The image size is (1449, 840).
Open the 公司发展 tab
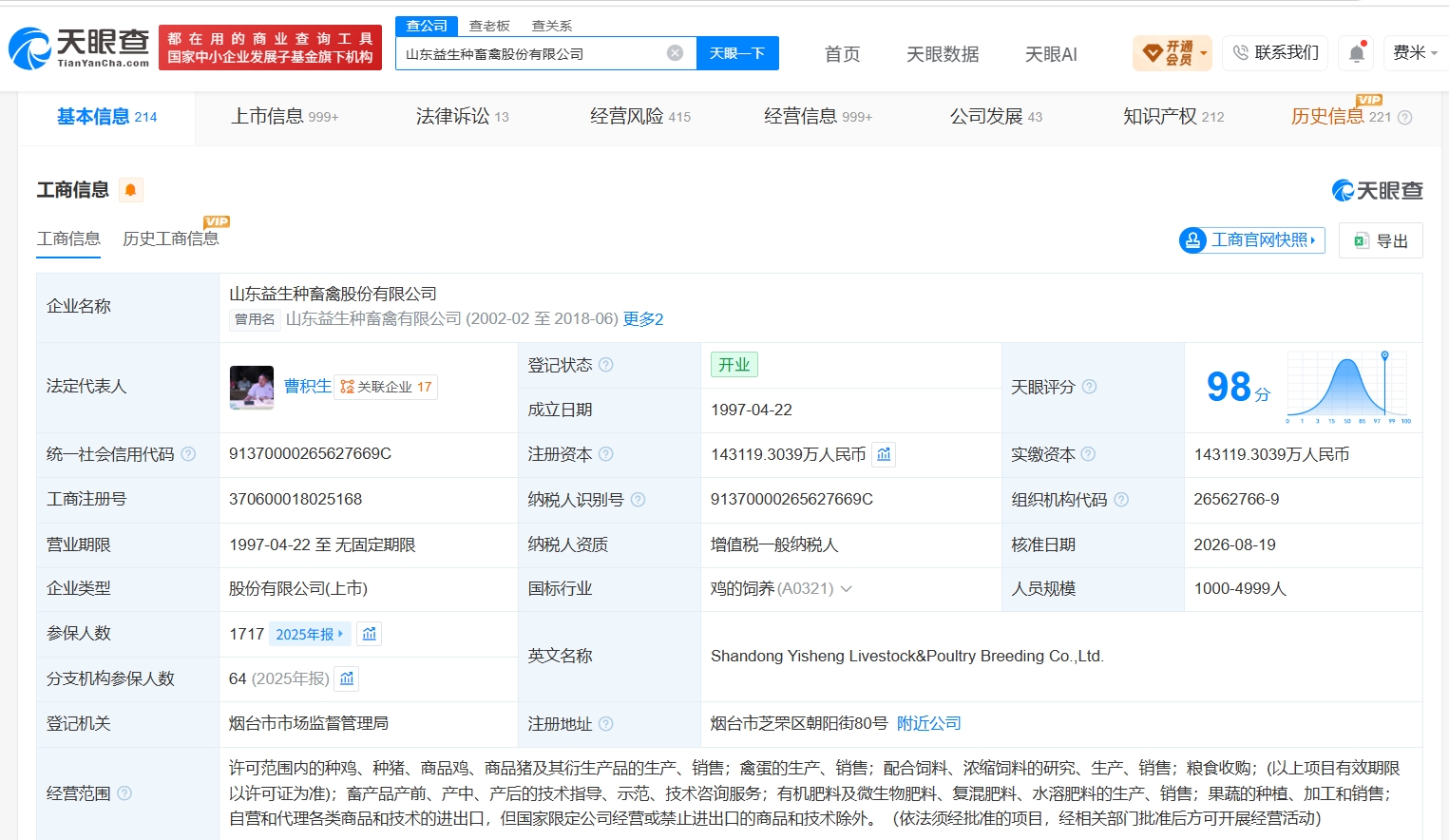996,117
